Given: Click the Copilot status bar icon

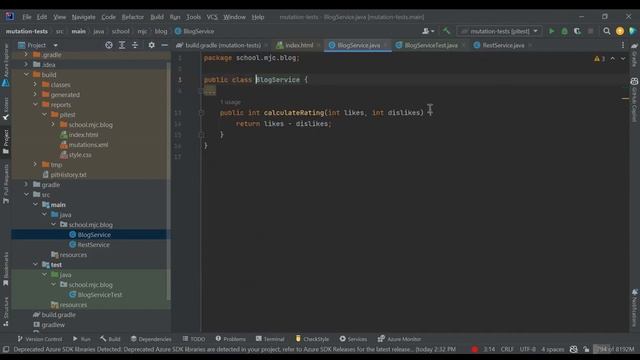Looking at the screenshot, I should [x=573, y=349].
